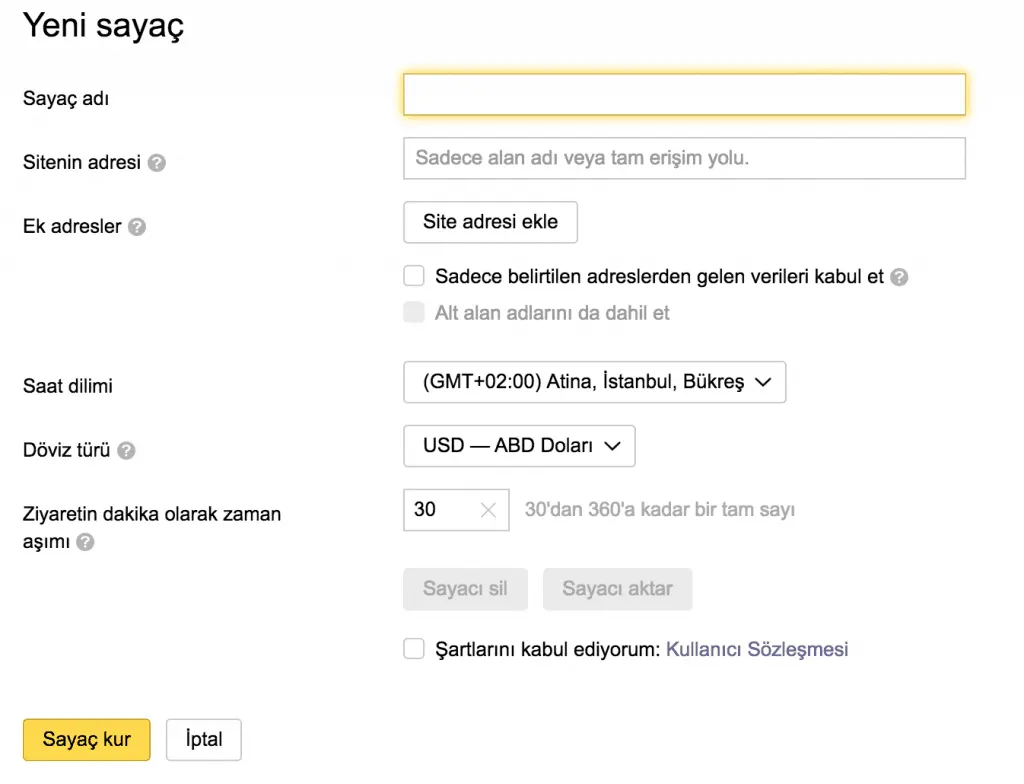Click the Saat dilimi label
This screenshot has width=1024, height=784.
(68, 386)
